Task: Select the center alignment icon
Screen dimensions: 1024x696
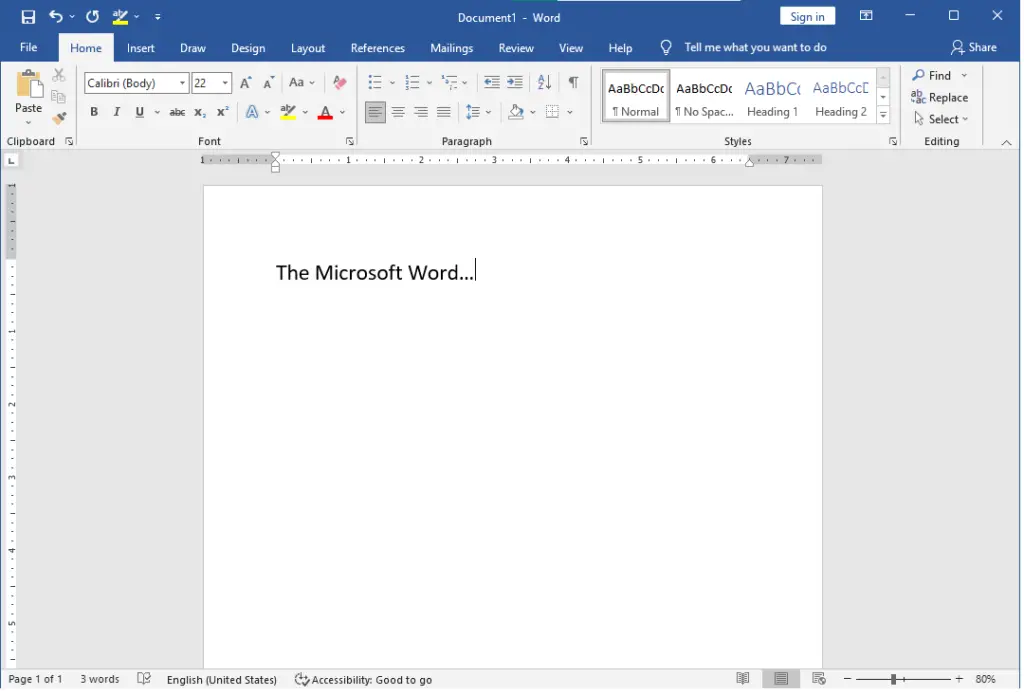Action: click(398, 111)
